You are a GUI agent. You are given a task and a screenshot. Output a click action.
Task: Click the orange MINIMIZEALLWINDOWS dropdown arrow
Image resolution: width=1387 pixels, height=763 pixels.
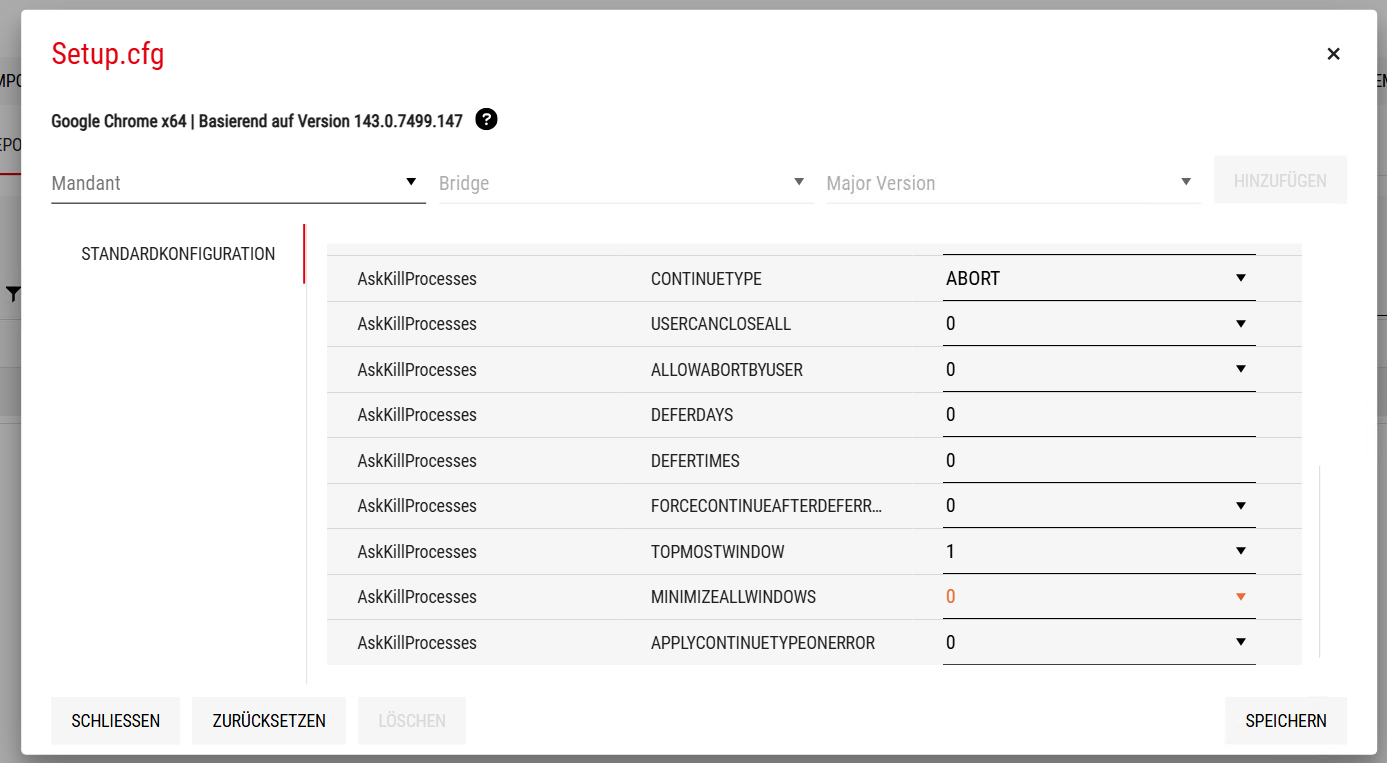(1240, 597)
